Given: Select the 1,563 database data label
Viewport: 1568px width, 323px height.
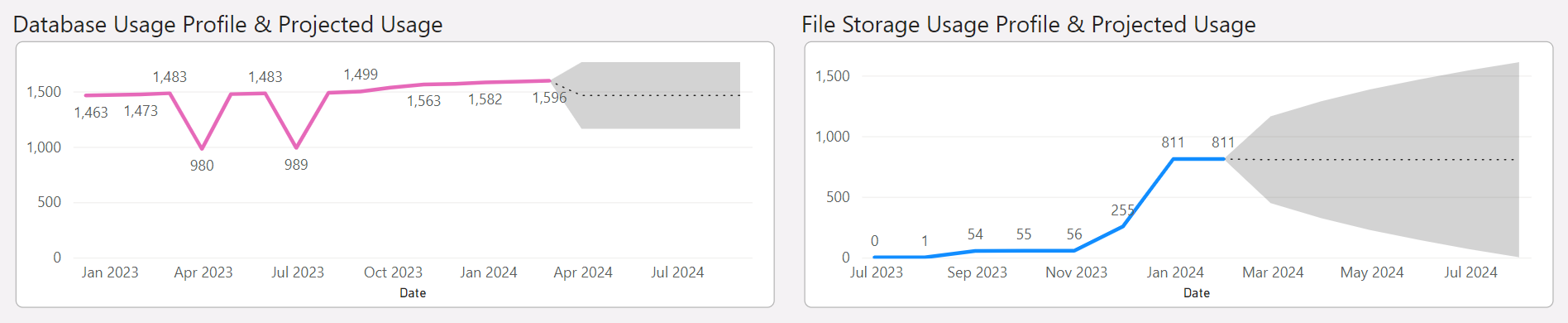Looking at the screenshot, I should pyautogui.click(x=423, y=101).
